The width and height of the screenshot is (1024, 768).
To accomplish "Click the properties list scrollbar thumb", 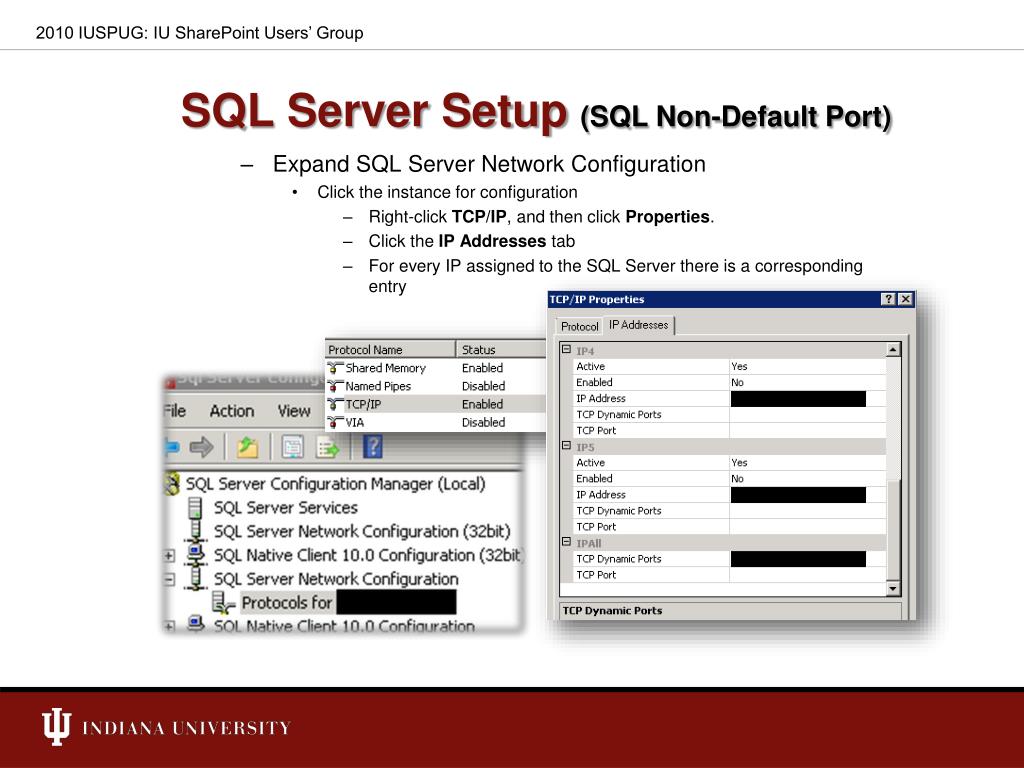I will [893, 529].
